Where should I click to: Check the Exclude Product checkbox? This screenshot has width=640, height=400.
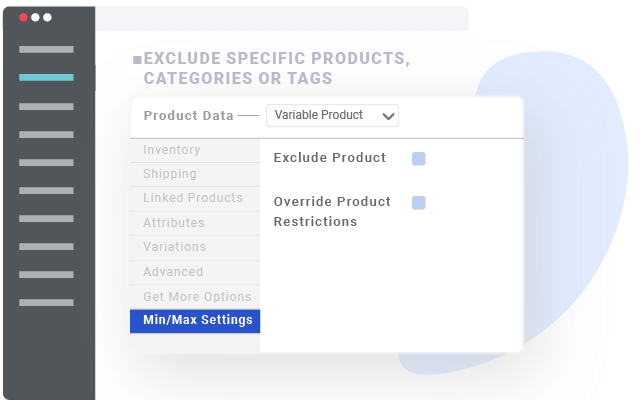[x=419, y=158]
